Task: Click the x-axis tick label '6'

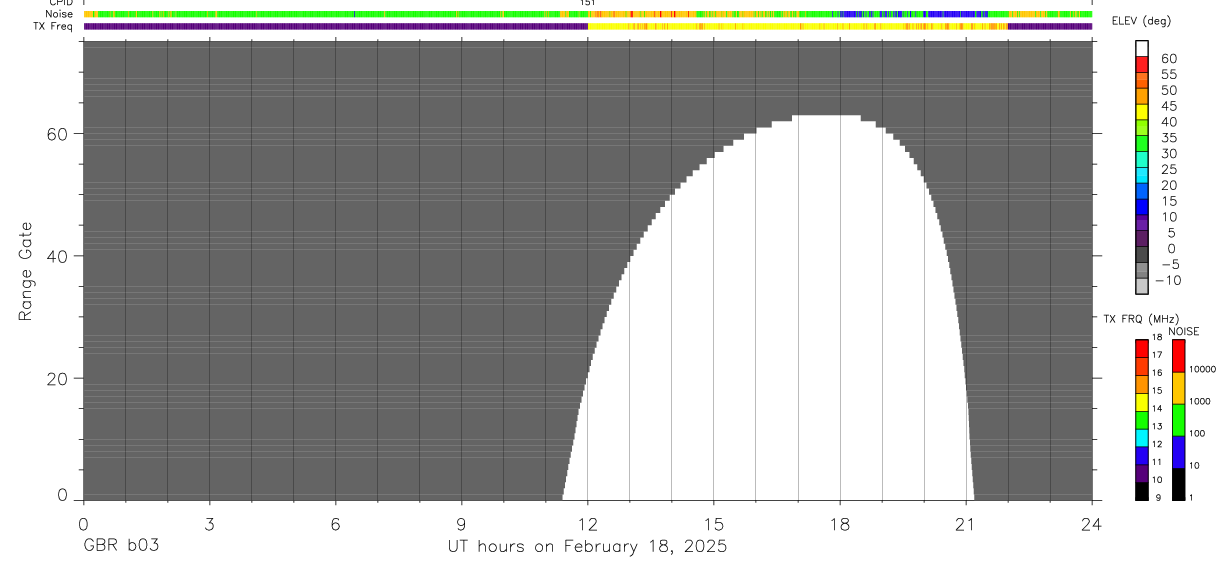Action: (x=335, y=523)
